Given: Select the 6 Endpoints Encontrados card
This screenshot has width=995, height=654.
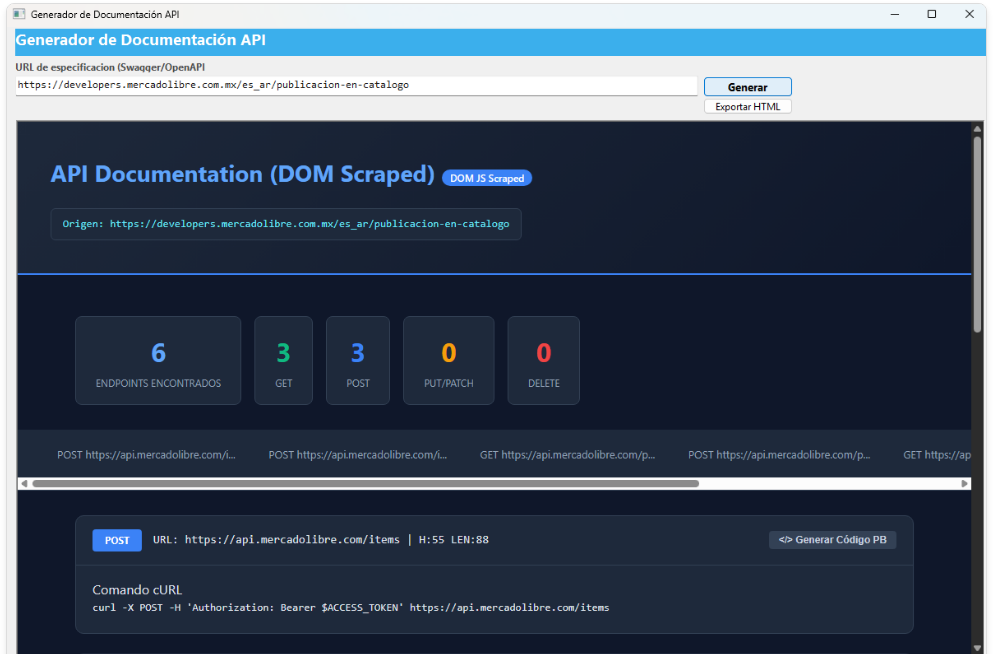Looking at the screenshot, I should coord(158,360).
